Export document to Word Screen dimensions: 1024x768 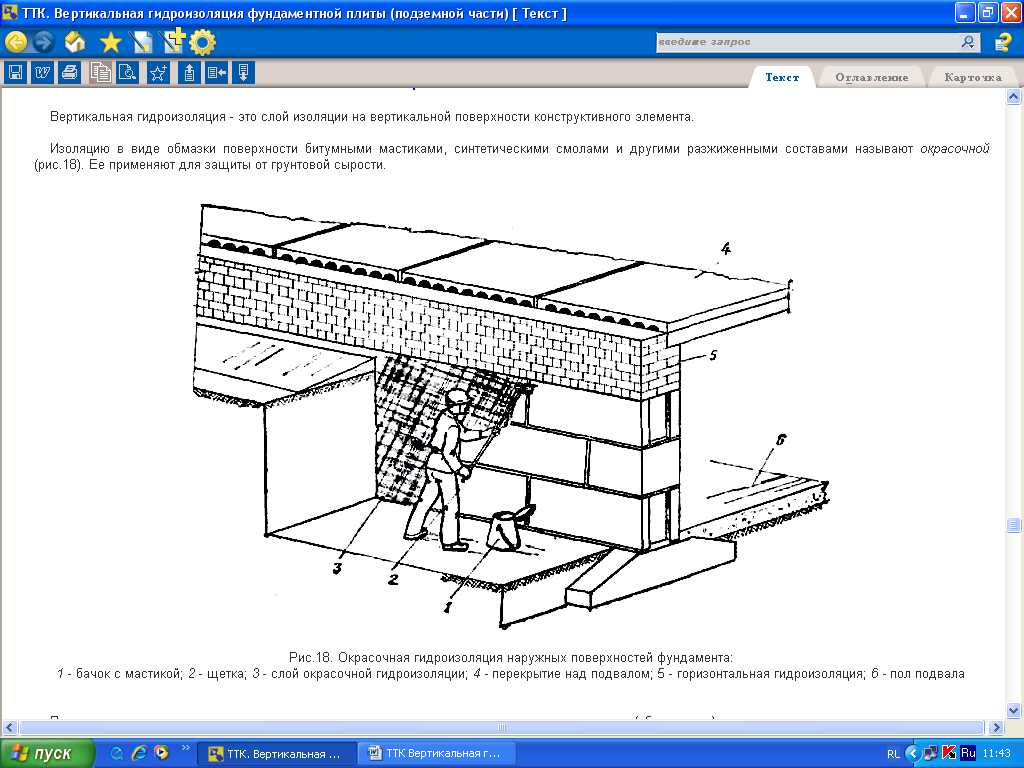[42, 72]
